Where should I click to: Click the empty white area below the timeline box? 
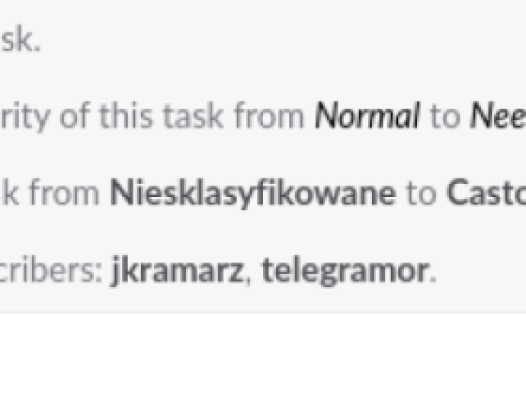click(263, 354)
